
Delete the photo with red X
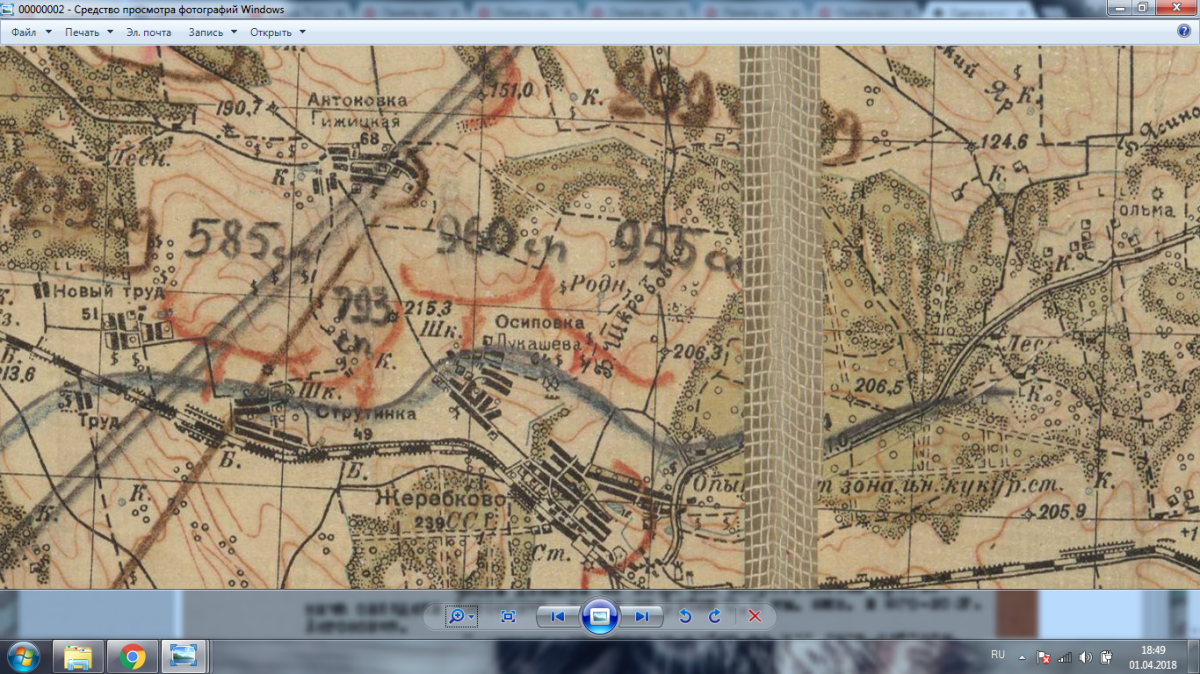tap(755, 617)
